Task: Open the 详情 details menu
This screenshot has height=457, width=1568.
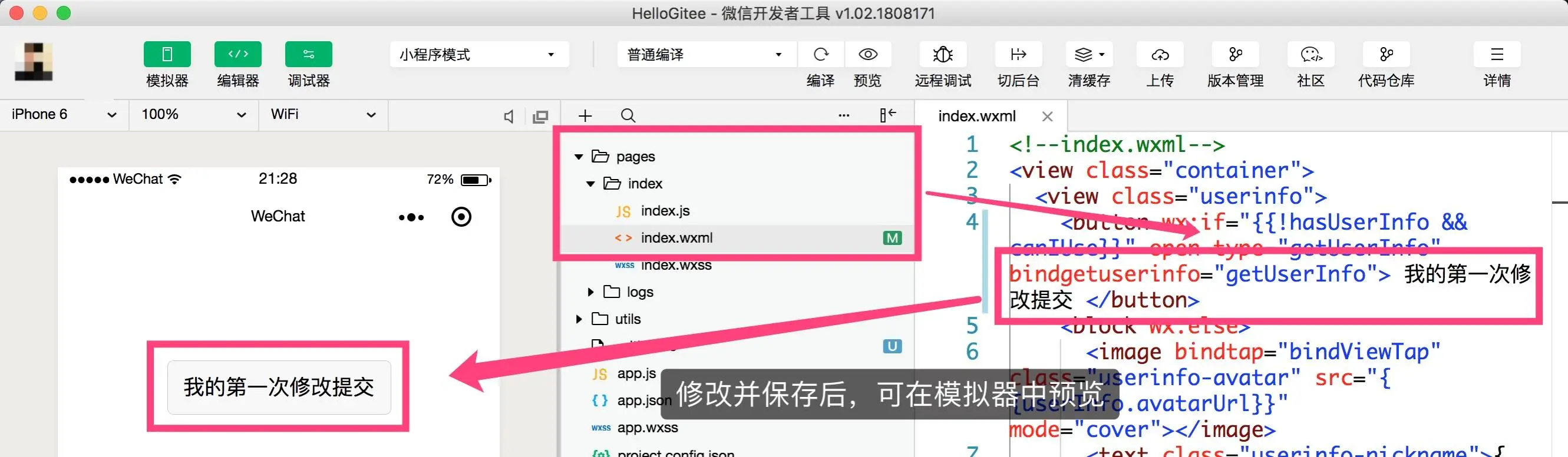Action: tap(1497, 54)
